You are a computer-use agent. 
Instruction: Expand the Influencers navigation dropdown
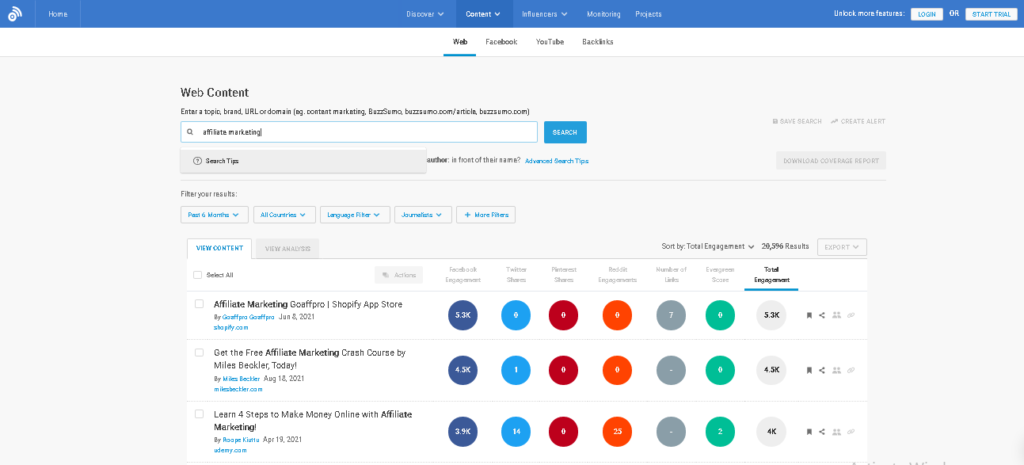click(x=545, y=14)
